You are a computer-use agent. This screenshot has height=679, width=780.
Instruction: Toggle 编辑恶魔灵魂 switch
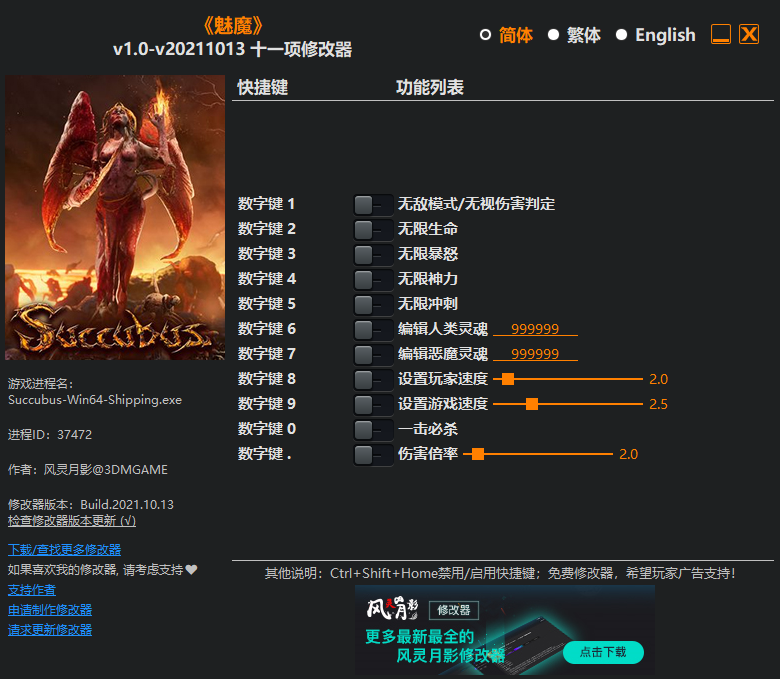click(x=373, y=354)
